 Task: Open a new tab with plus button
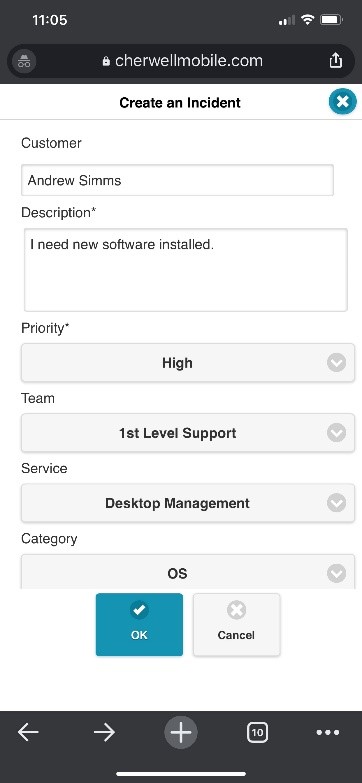(181, 733)
